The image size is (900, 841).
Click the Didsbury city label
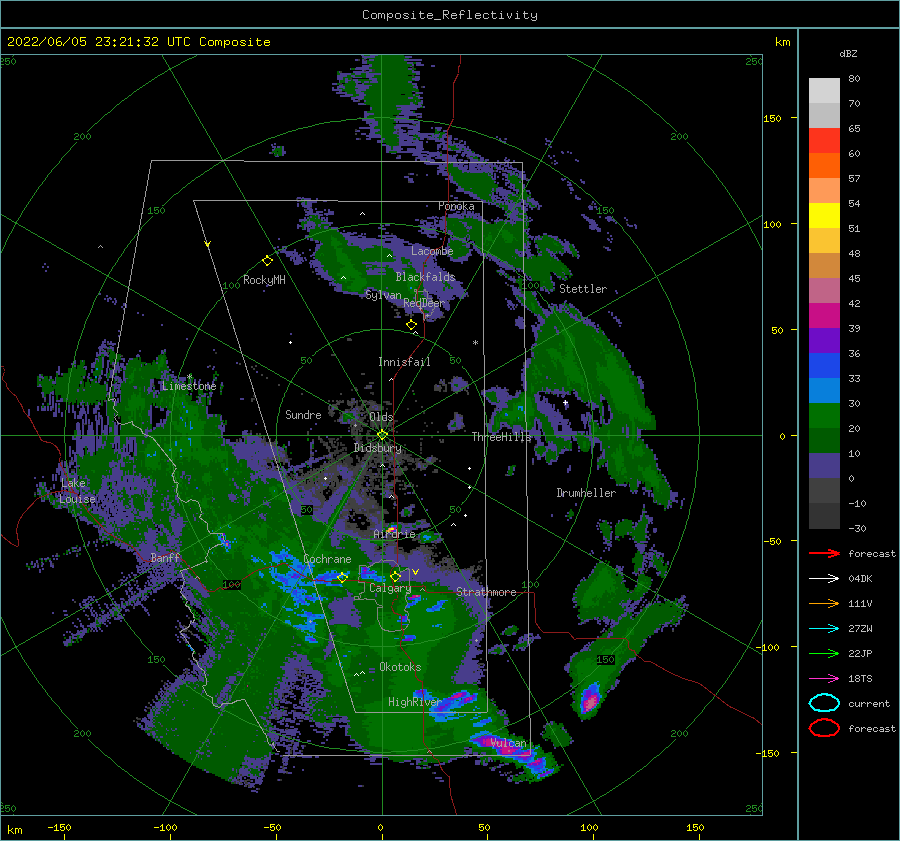pos(377,448)
